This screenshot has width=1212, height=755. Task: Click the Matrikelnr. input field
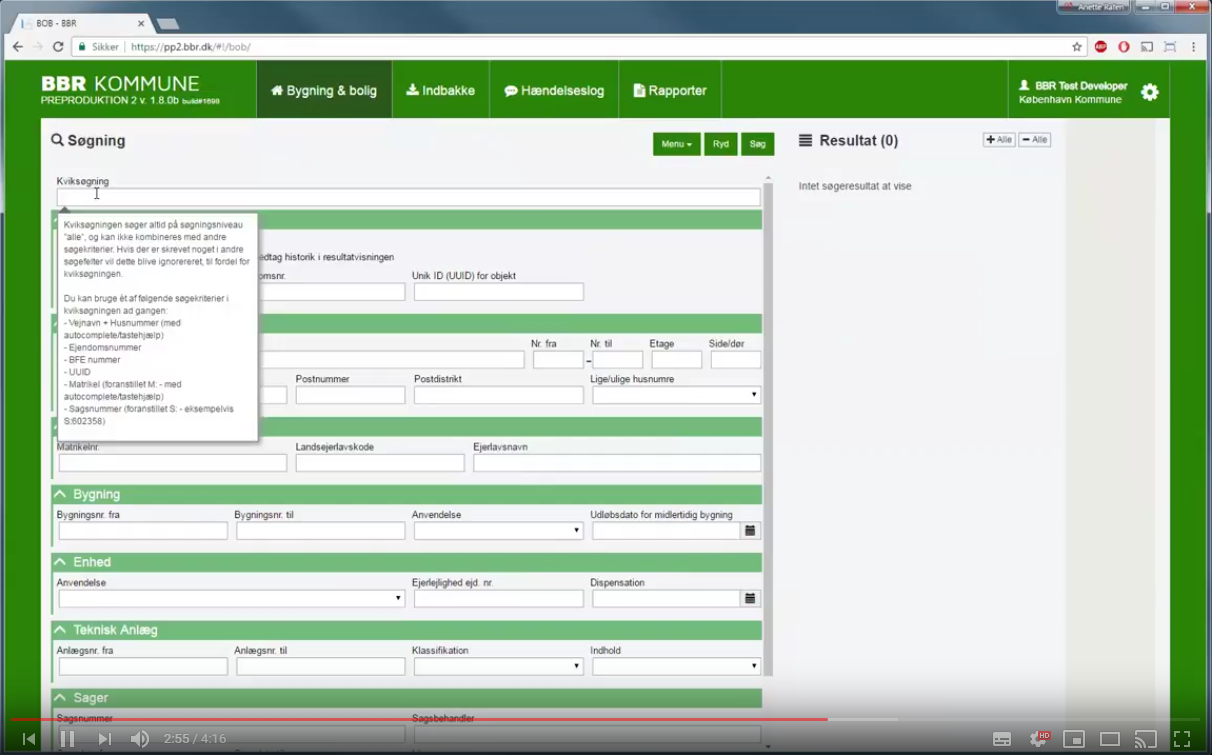172,463
